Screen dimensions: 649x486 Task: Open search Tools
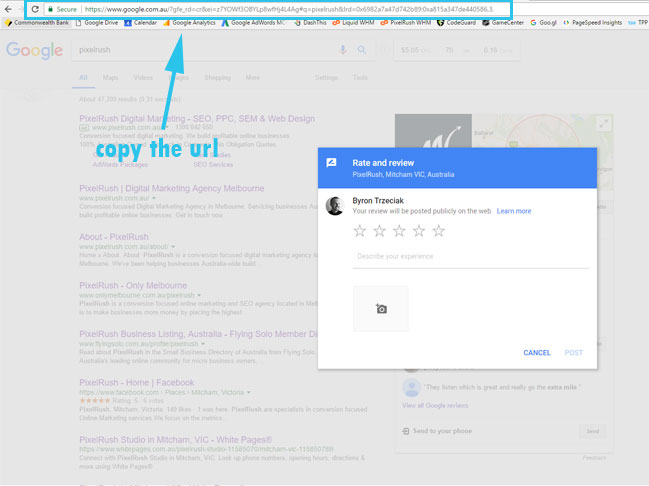pos(360,77)
